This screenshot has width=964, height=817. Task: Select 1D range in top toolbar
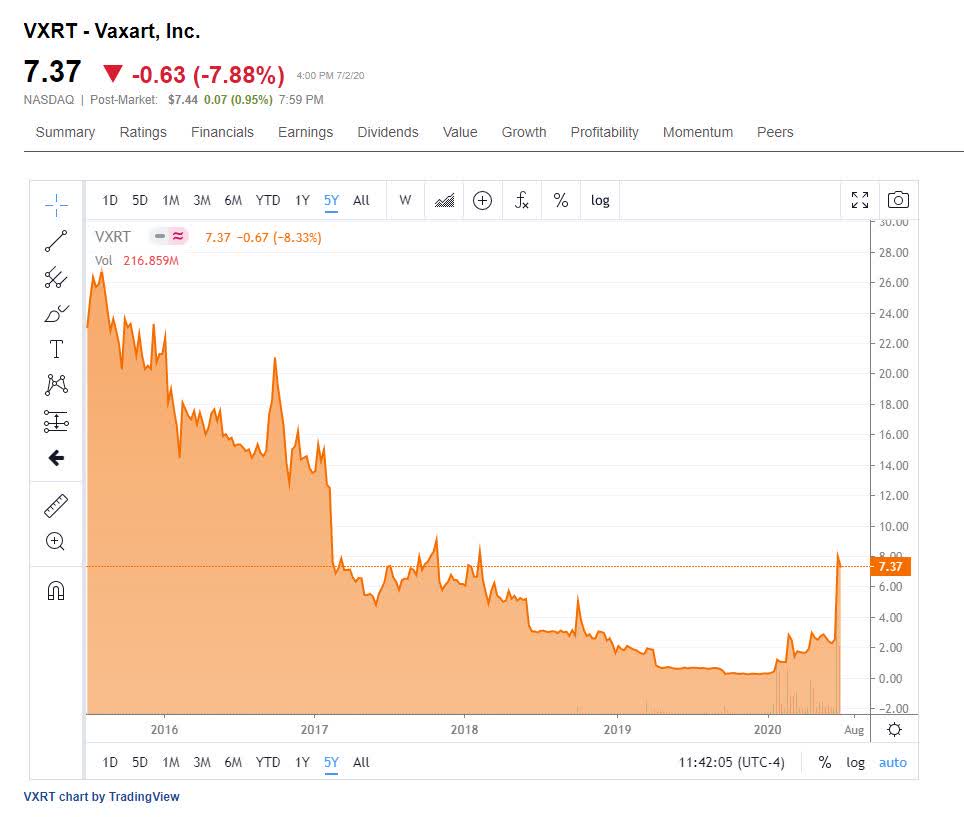pos(110,200)
